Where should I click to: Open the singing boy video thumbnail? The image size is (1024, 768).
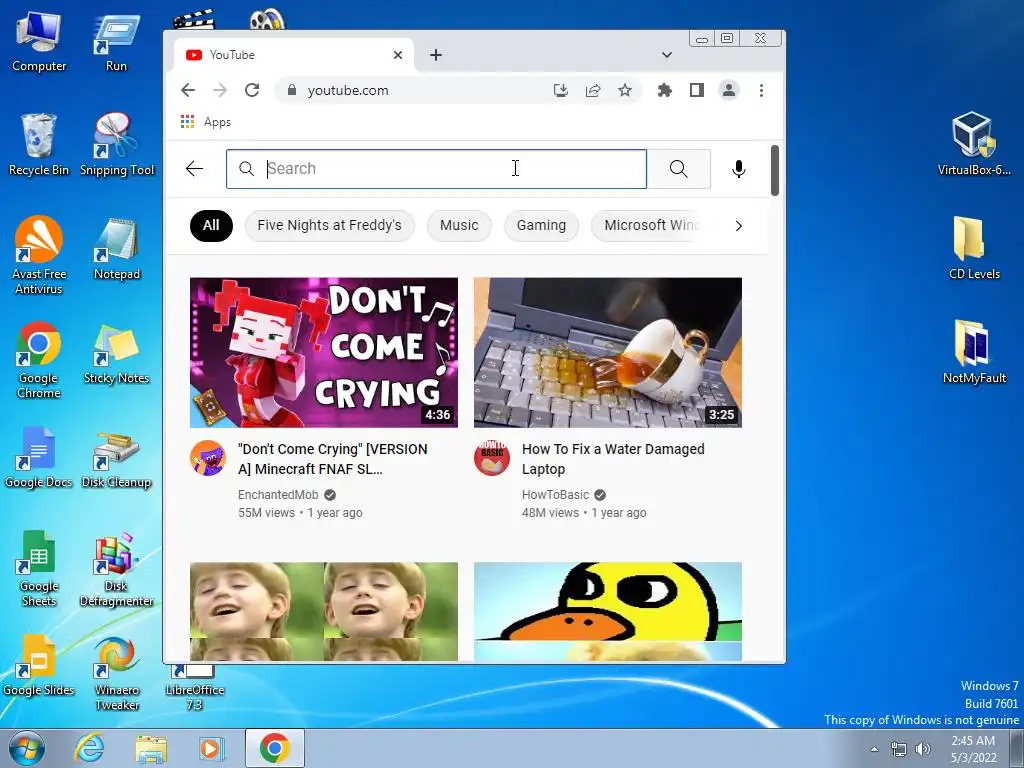point(324,611)
